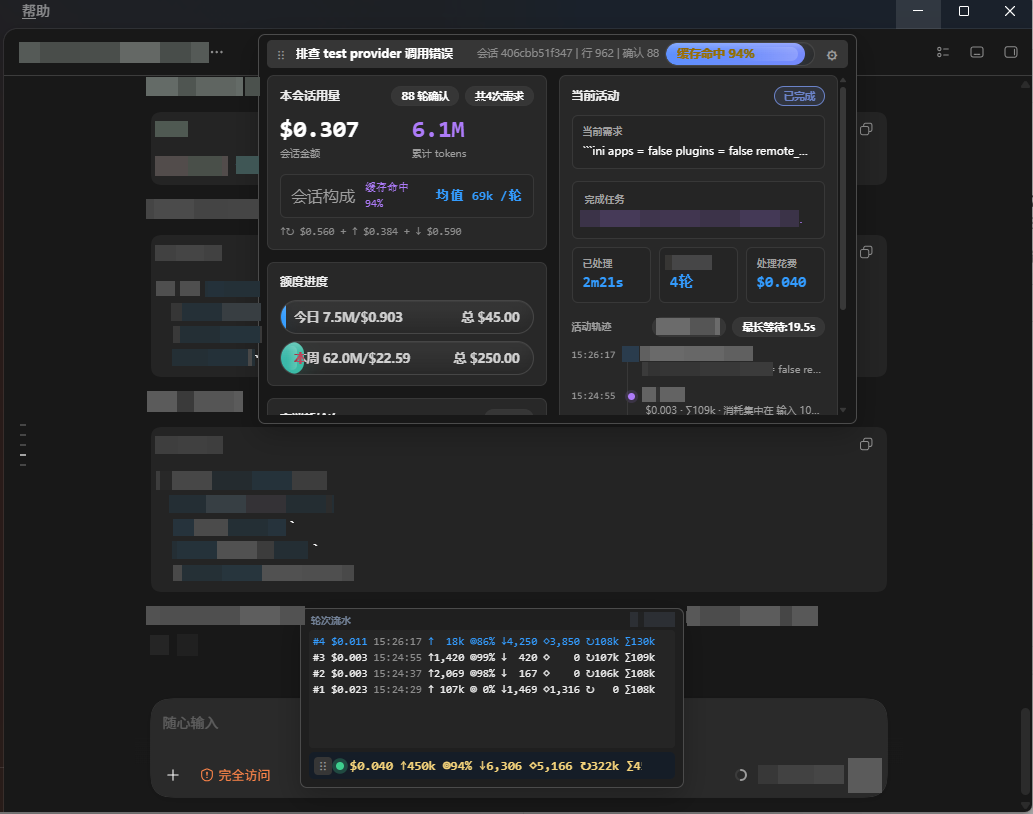The image size is (1033, 814).
Task: Click the $0.003 · ∑109k trail detail line
Action: [733, 410]
